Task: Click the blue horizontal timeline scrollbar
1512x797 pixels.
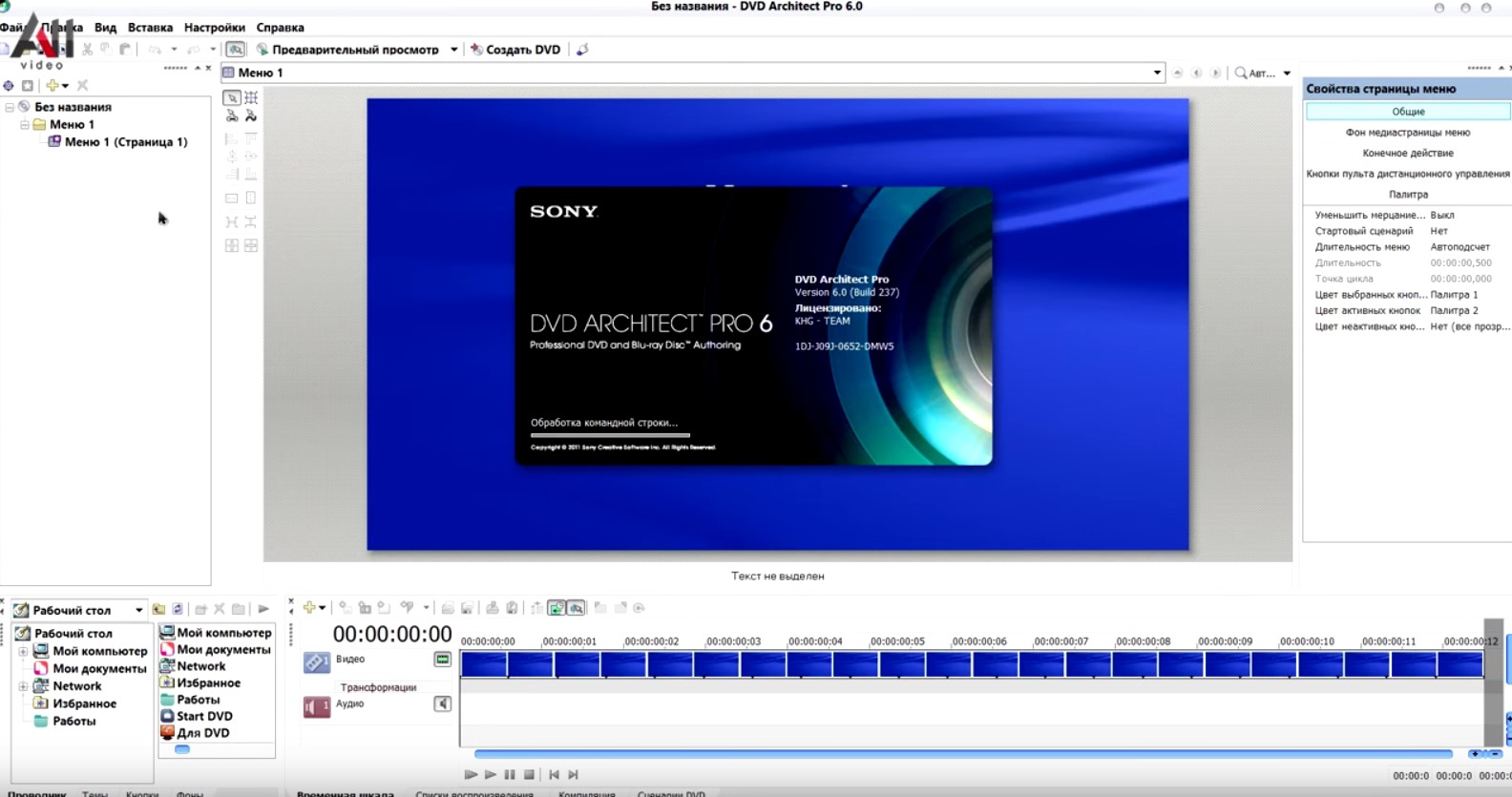Action: (962, 754)
